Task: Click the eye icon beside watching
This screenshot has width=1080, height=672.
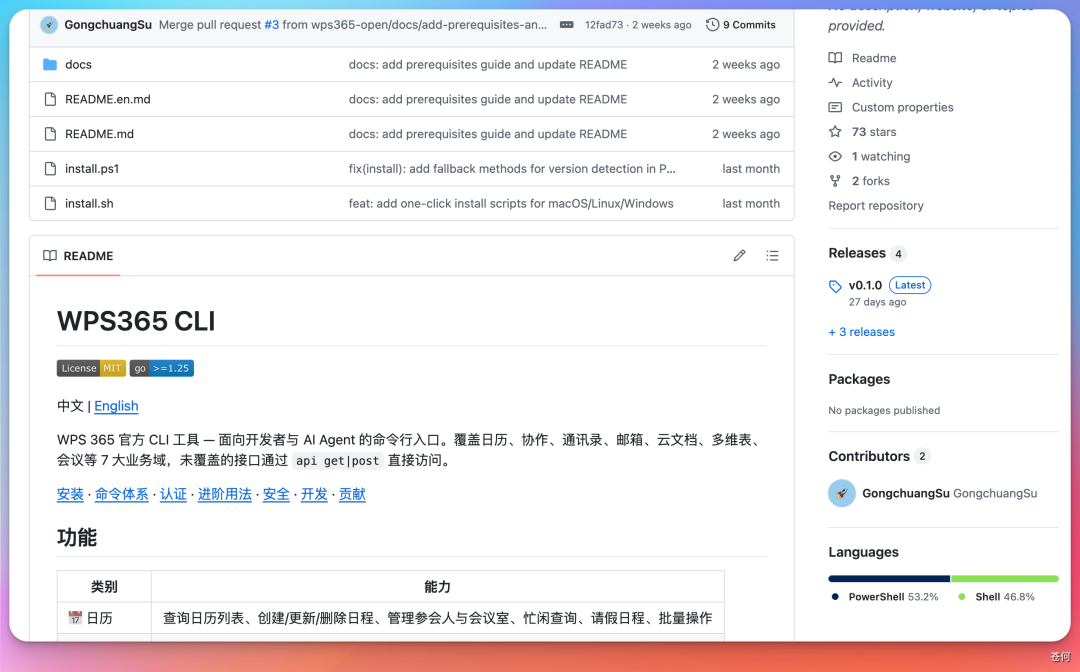Action: pyautogui.click(x=835, y=156)
